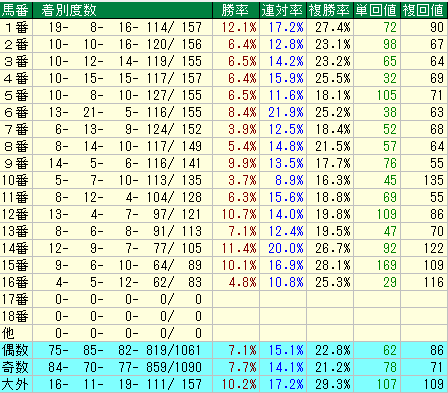Select the 他 row label
The image size is (448, 393).
(x=8, y=333)
